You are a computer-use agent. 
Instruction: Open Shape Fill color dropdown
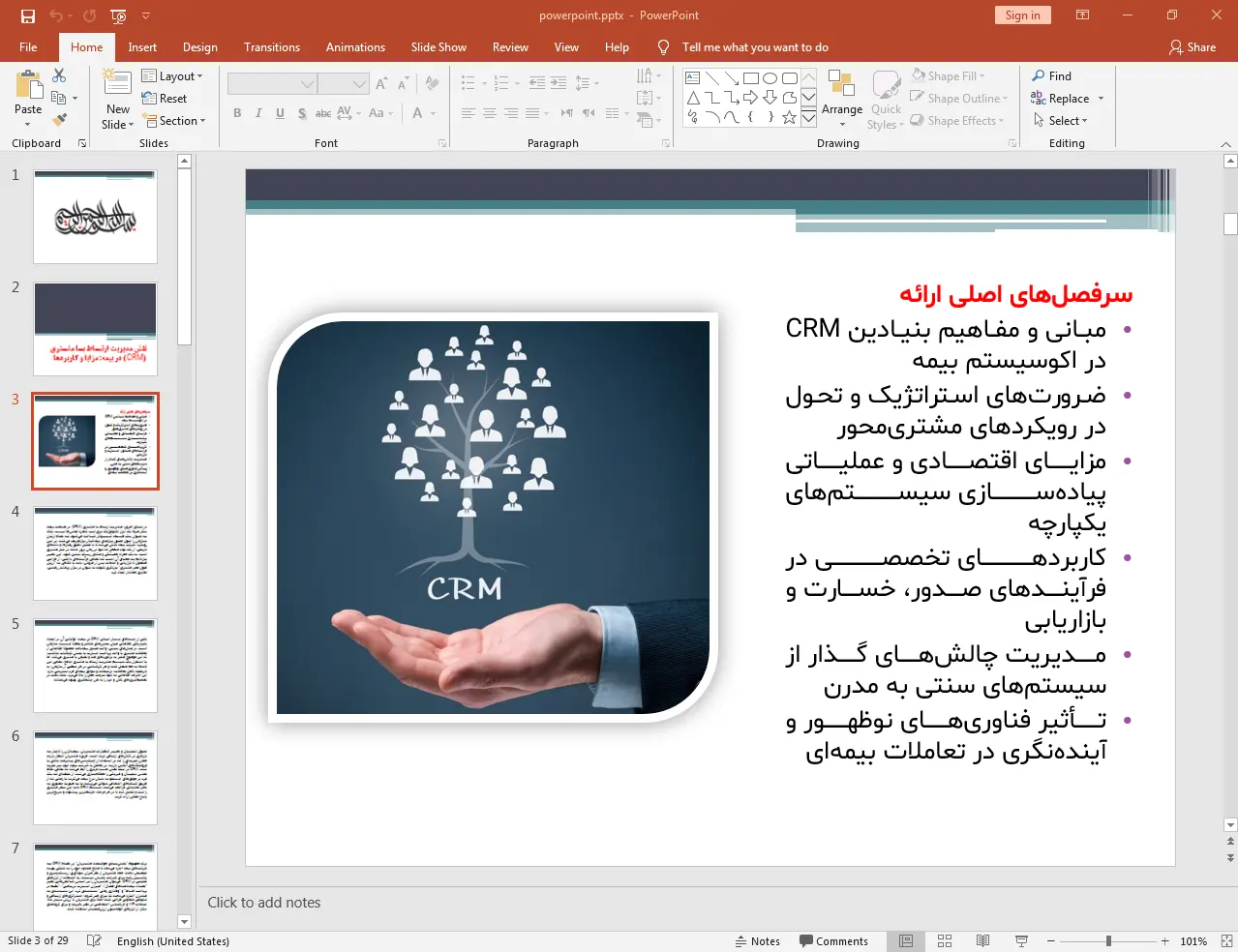point(949,75)
